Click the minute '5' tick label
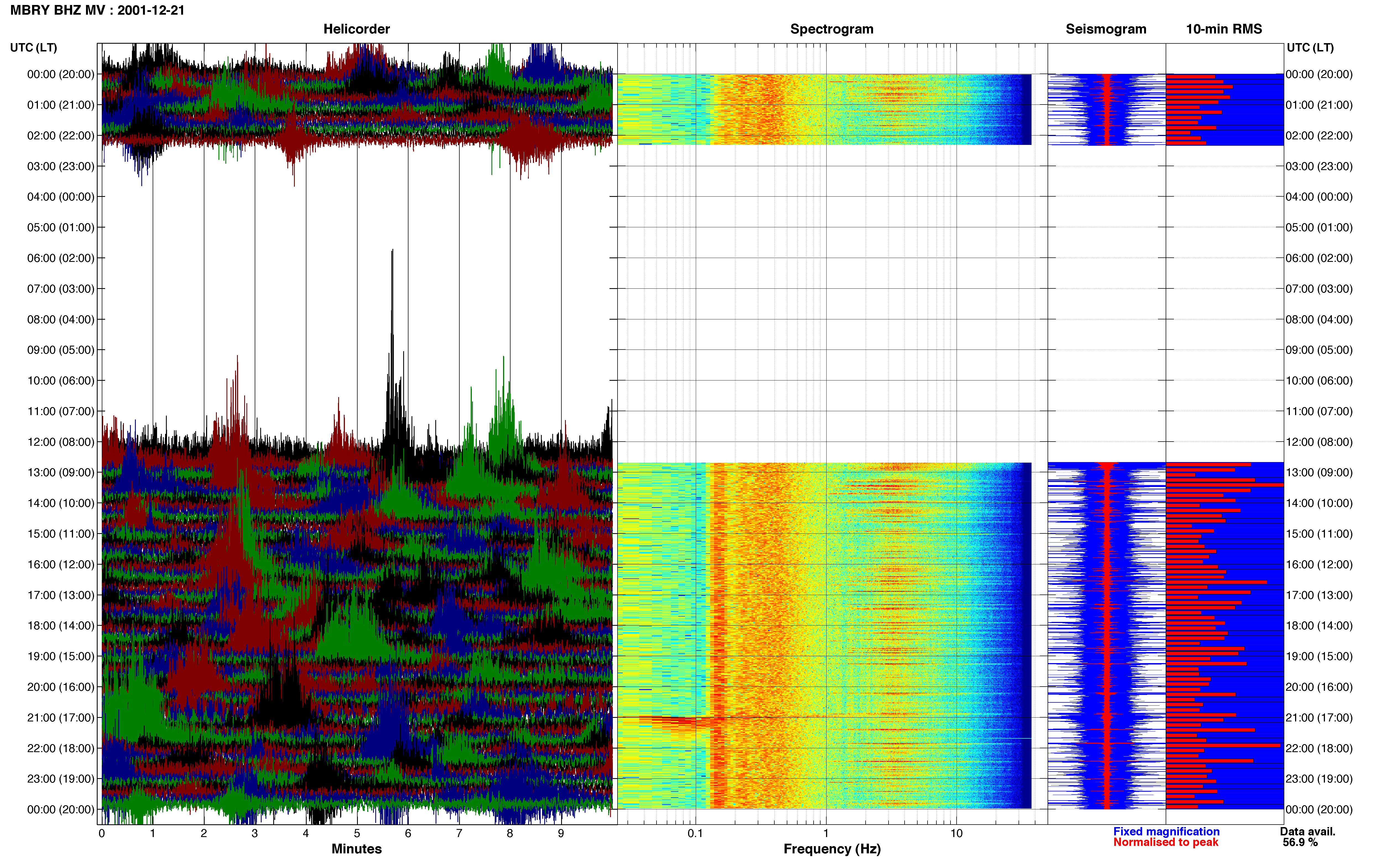1388x868 pixels. click(x=357, y=833)
